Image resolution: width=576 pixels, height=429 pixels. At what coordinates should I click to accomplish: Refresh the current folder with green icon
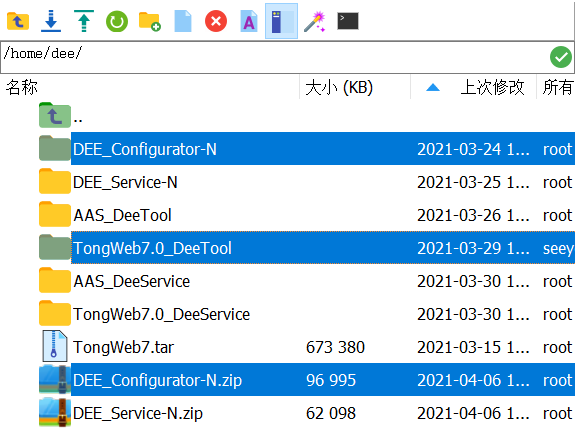[117, 21]
